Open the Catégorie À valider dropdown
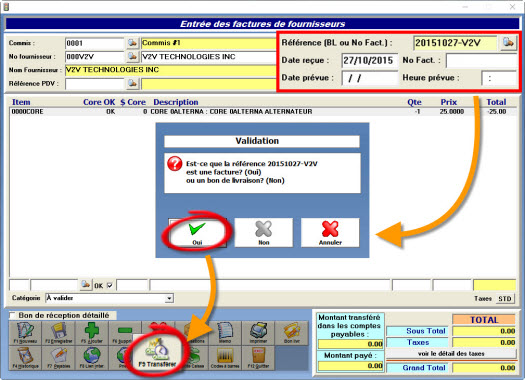The image size is (525, 380). point(169,298)
